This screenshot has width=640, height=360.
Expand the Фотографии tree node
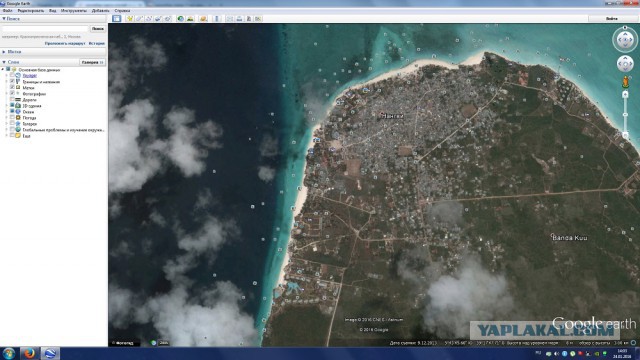[x=7, y=93]
